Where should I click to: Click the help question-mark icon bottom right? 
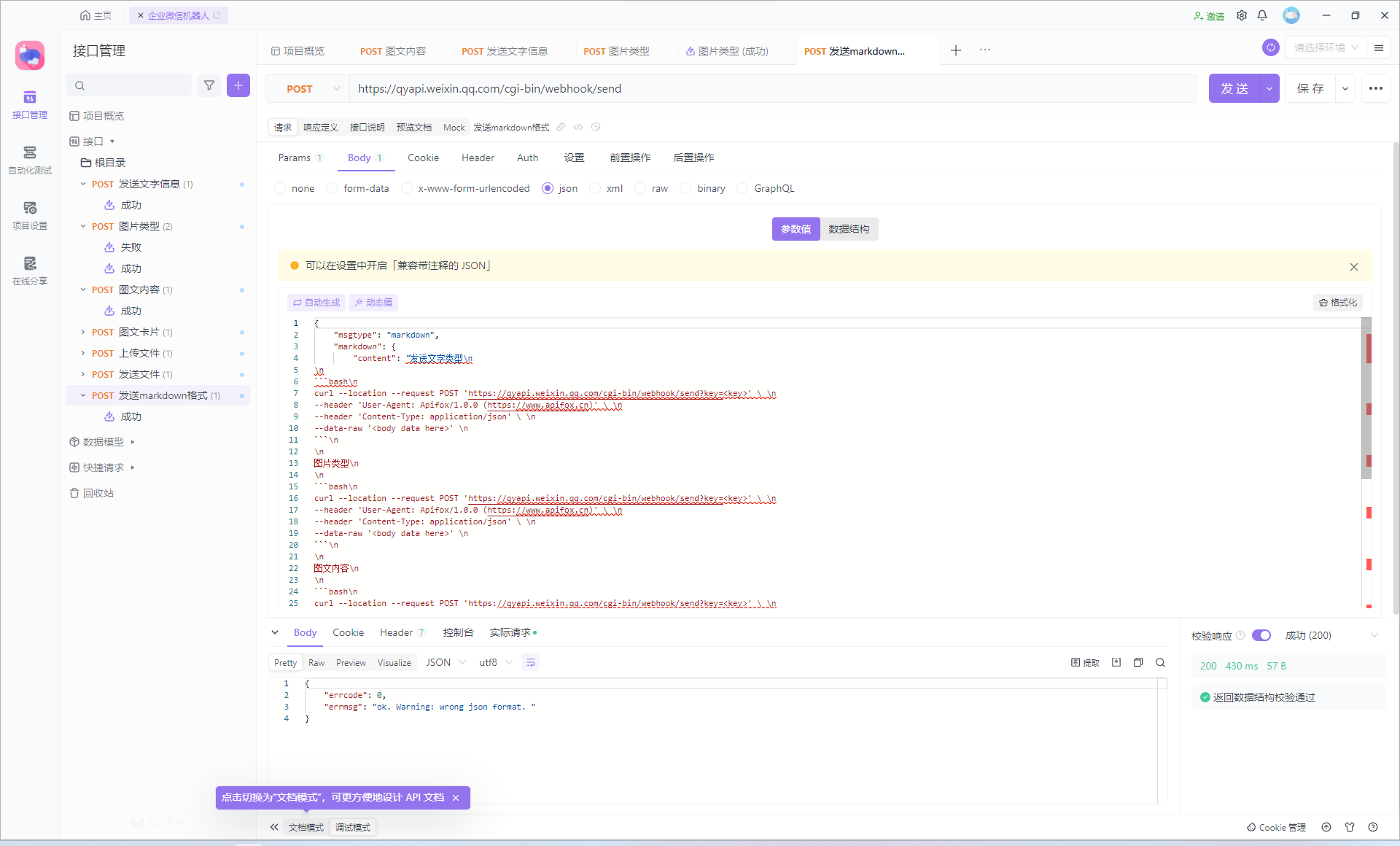1373,827
